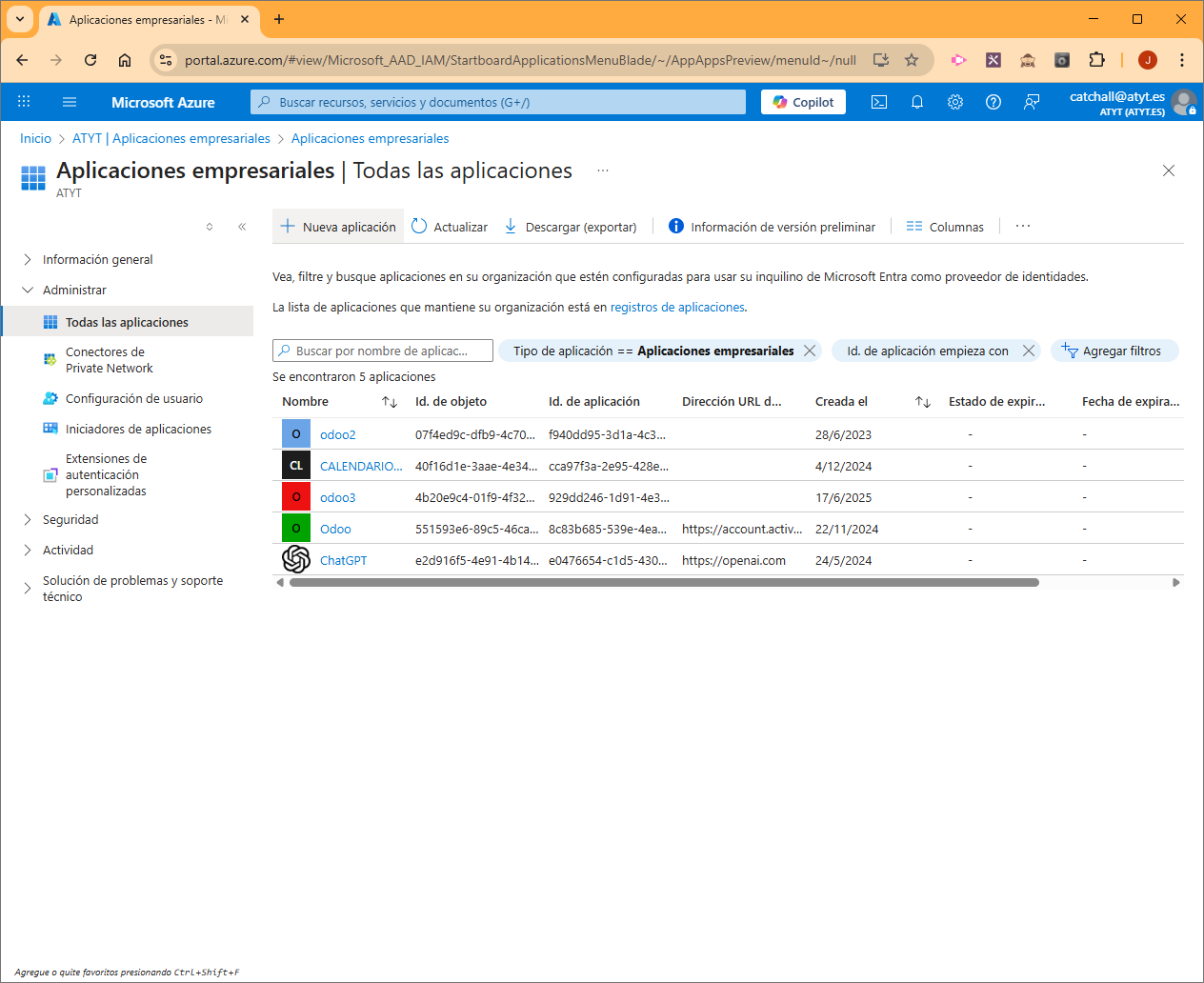1204x983 pixels.
Task: Click Descargar (exportar)
Action: coord(571,227)
